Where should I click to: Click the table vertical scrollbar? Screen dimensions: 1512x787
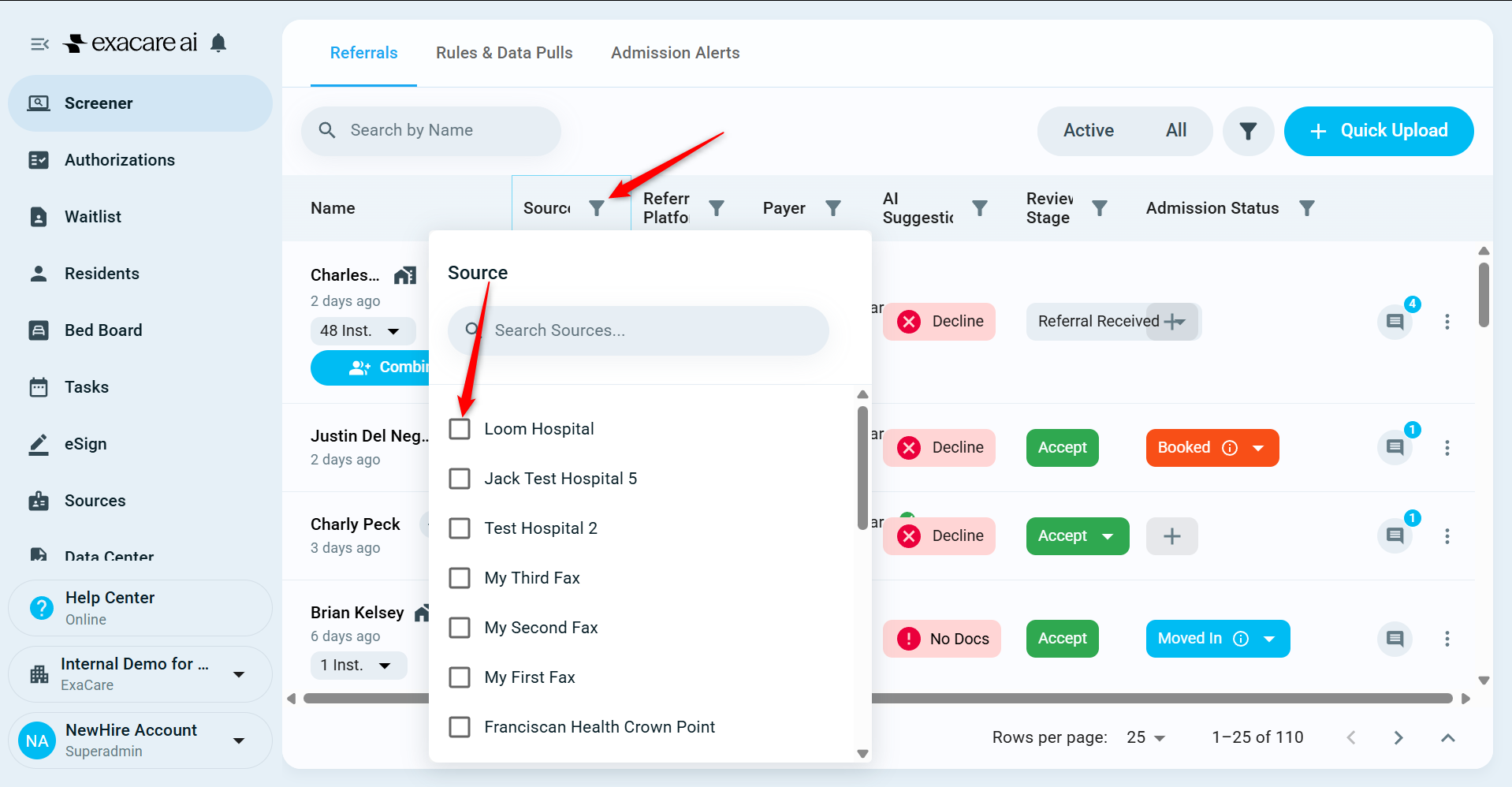coord(1484,294)
